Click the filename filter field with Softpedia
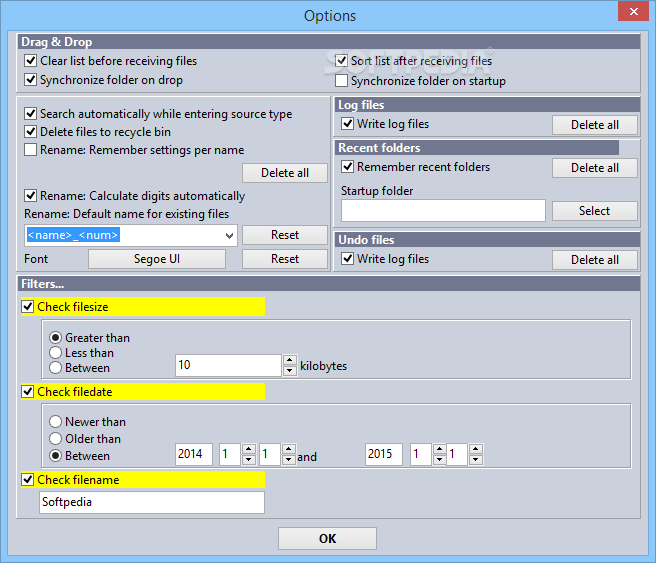 152,502
